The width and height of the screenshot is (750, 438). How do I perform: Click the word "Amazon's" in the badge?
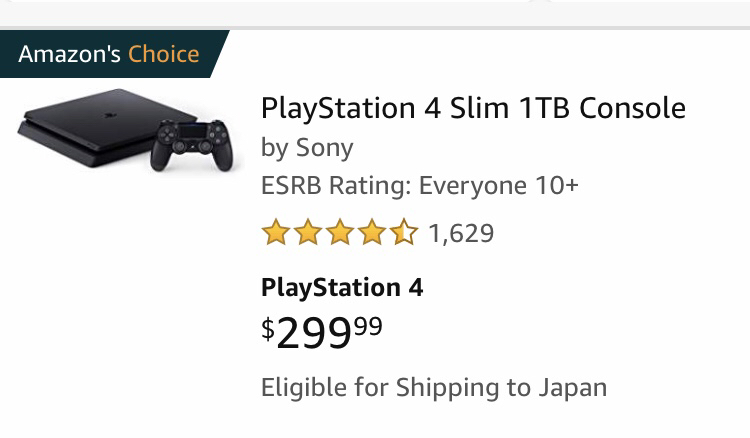(x=69, y=54)
